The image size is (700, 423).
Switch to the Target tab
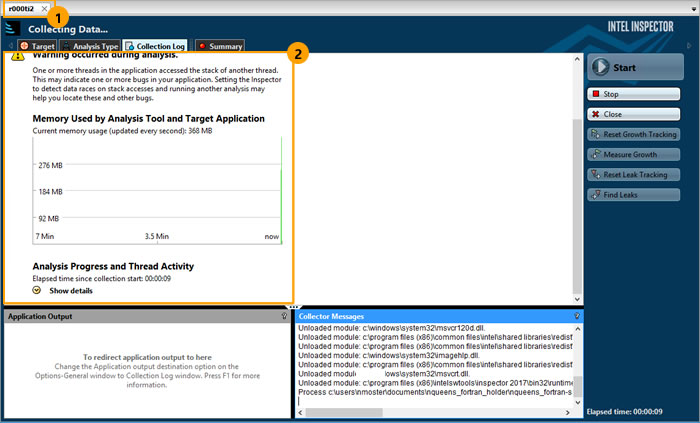coord(37,46)
